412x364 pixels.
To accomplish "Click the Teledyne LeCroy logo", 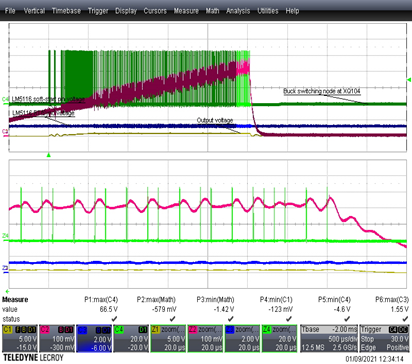I will (x=33, y=358).
